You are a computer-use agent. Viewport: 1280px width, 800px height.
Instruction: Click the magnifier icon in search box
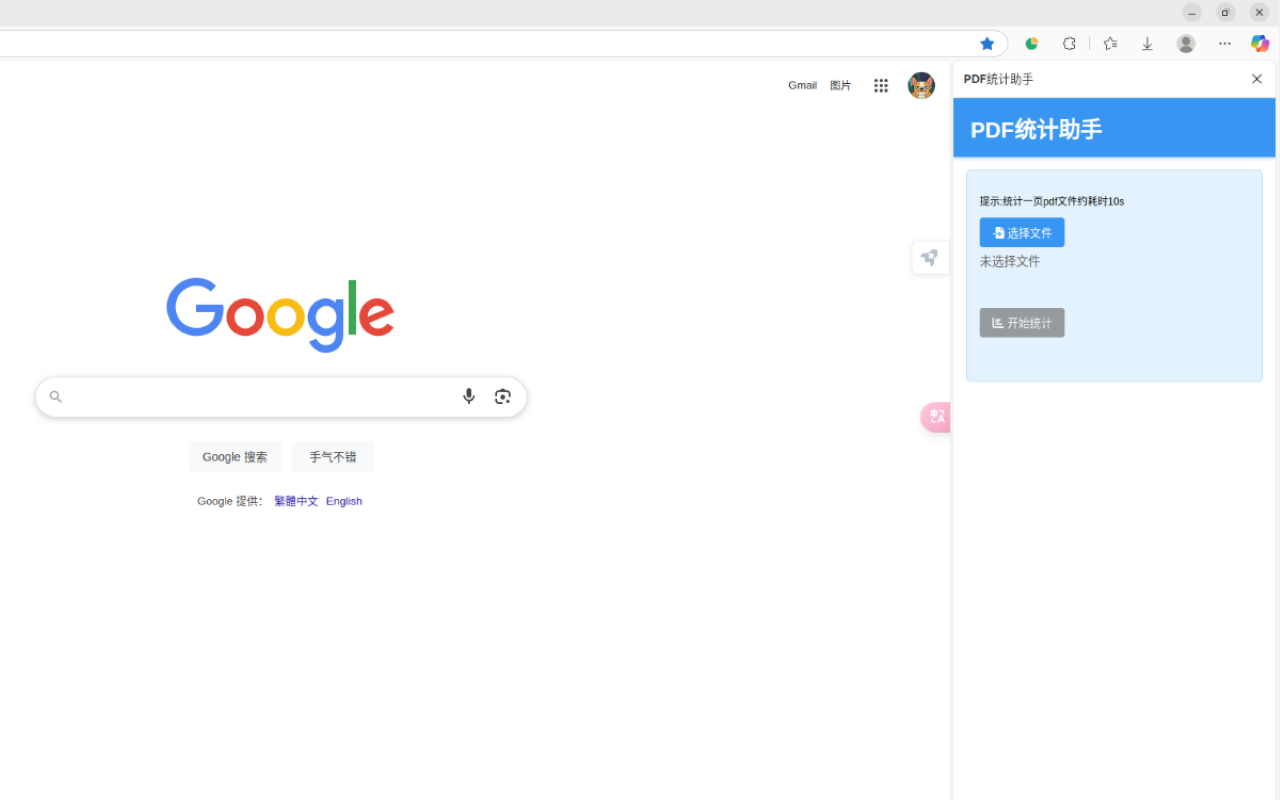tap(56, 397)
